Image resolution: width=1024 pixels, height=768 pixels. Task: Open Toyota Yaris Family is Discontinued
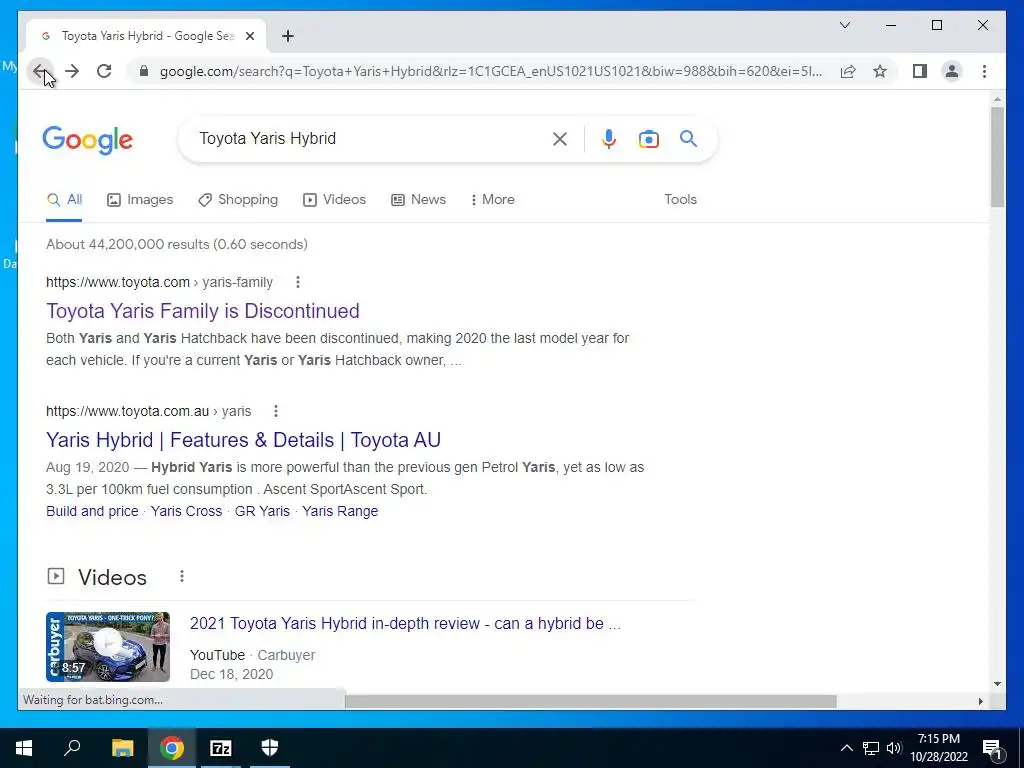pos(202,311)
